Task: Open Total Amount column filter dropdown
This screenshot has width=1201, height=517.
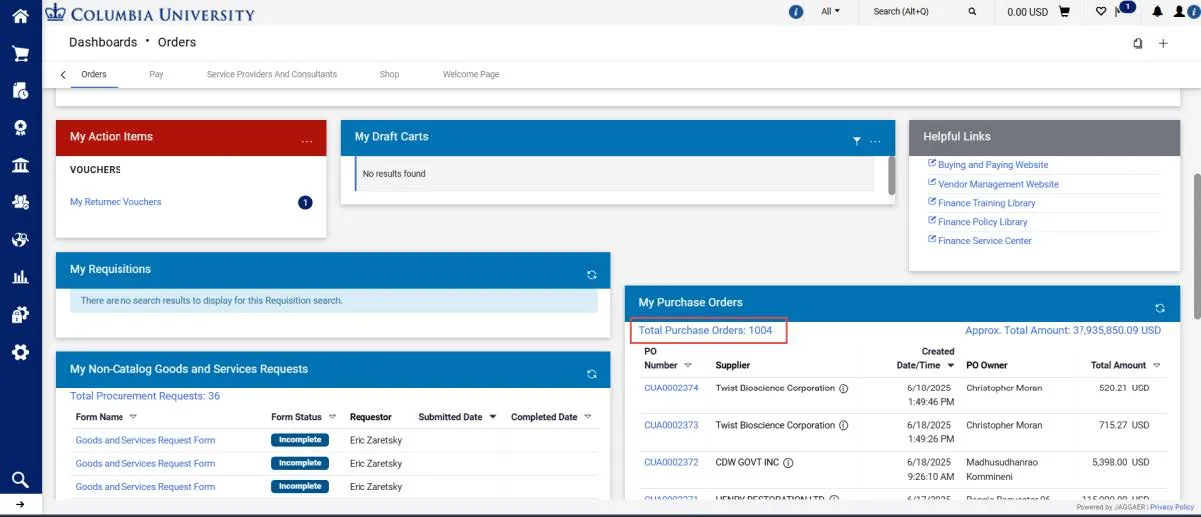Action: click(x=1157, y=365)
